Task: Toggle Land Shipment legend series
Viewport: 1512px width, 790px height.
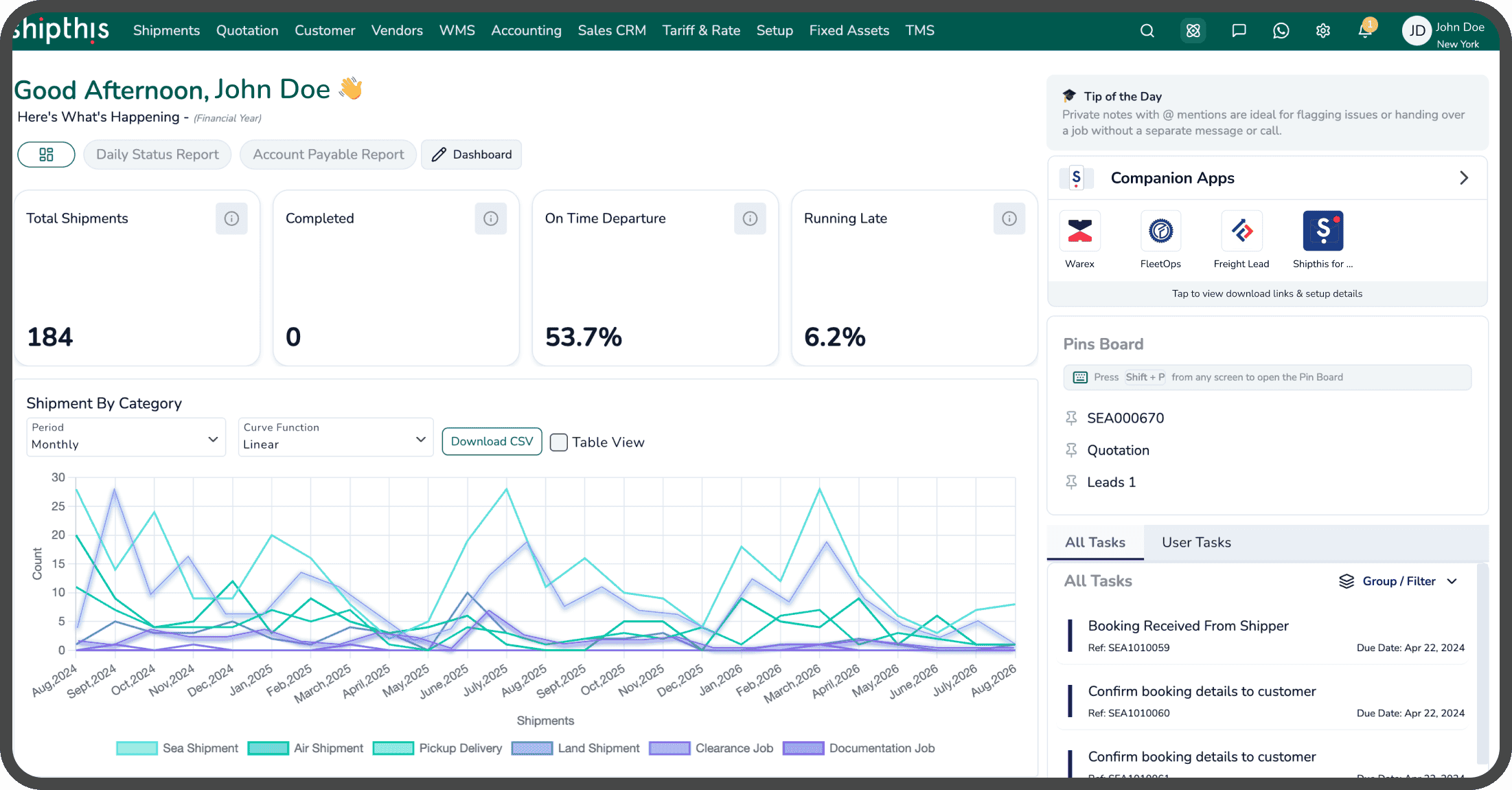Action: click(575, 748)
